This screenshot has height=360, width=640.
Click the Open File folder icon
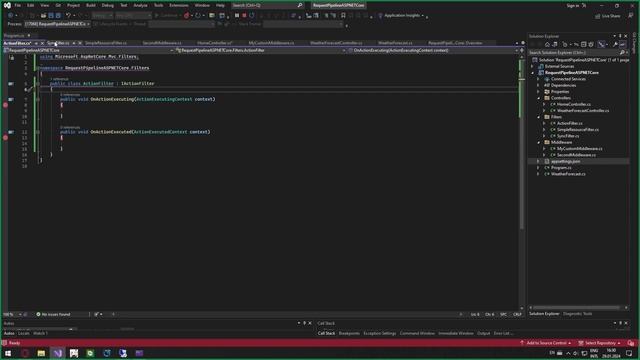click(x=43, y=16)
